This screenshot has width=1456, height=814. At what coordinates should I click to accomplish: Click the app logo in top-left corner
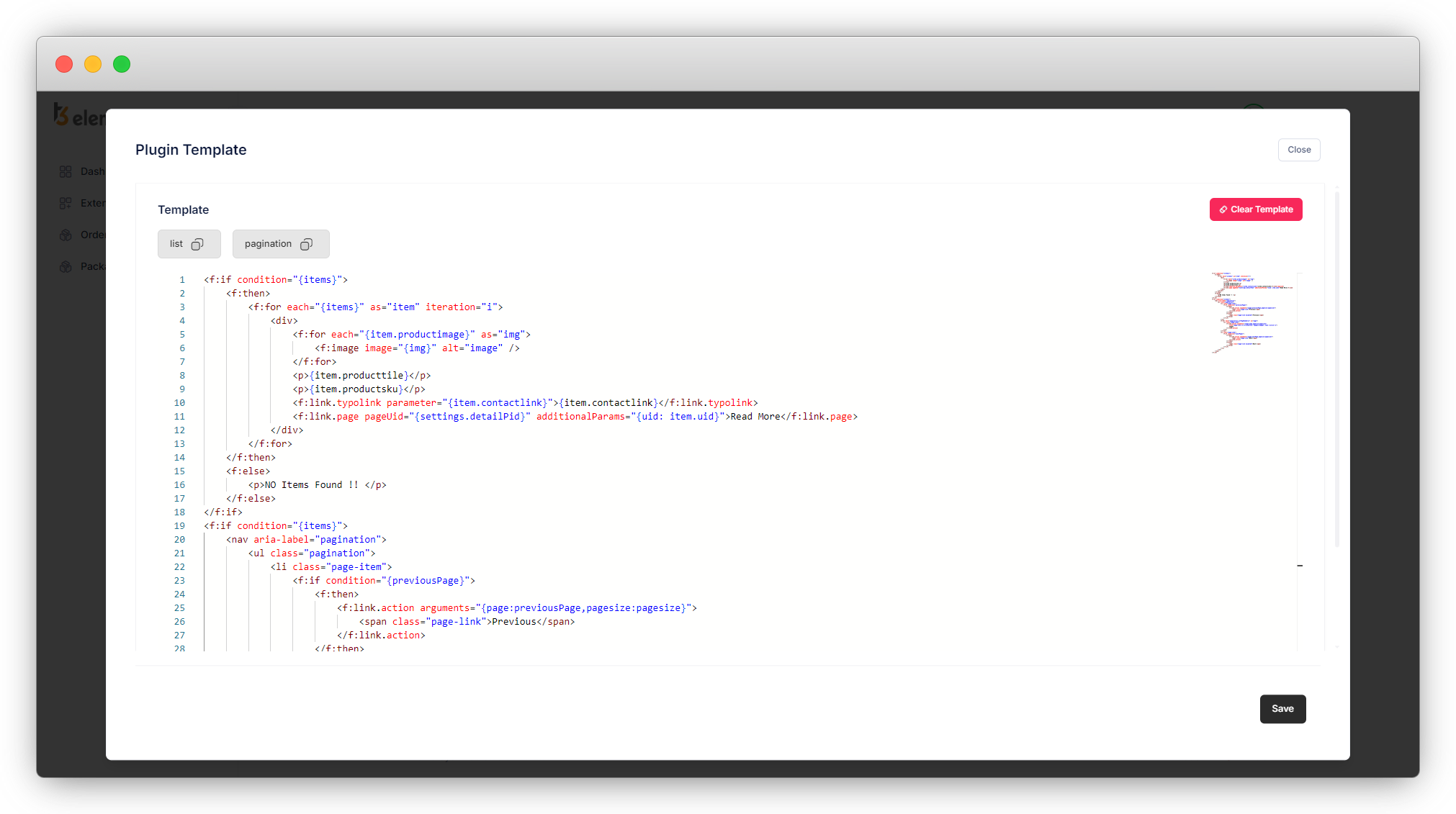click(62, 115)
